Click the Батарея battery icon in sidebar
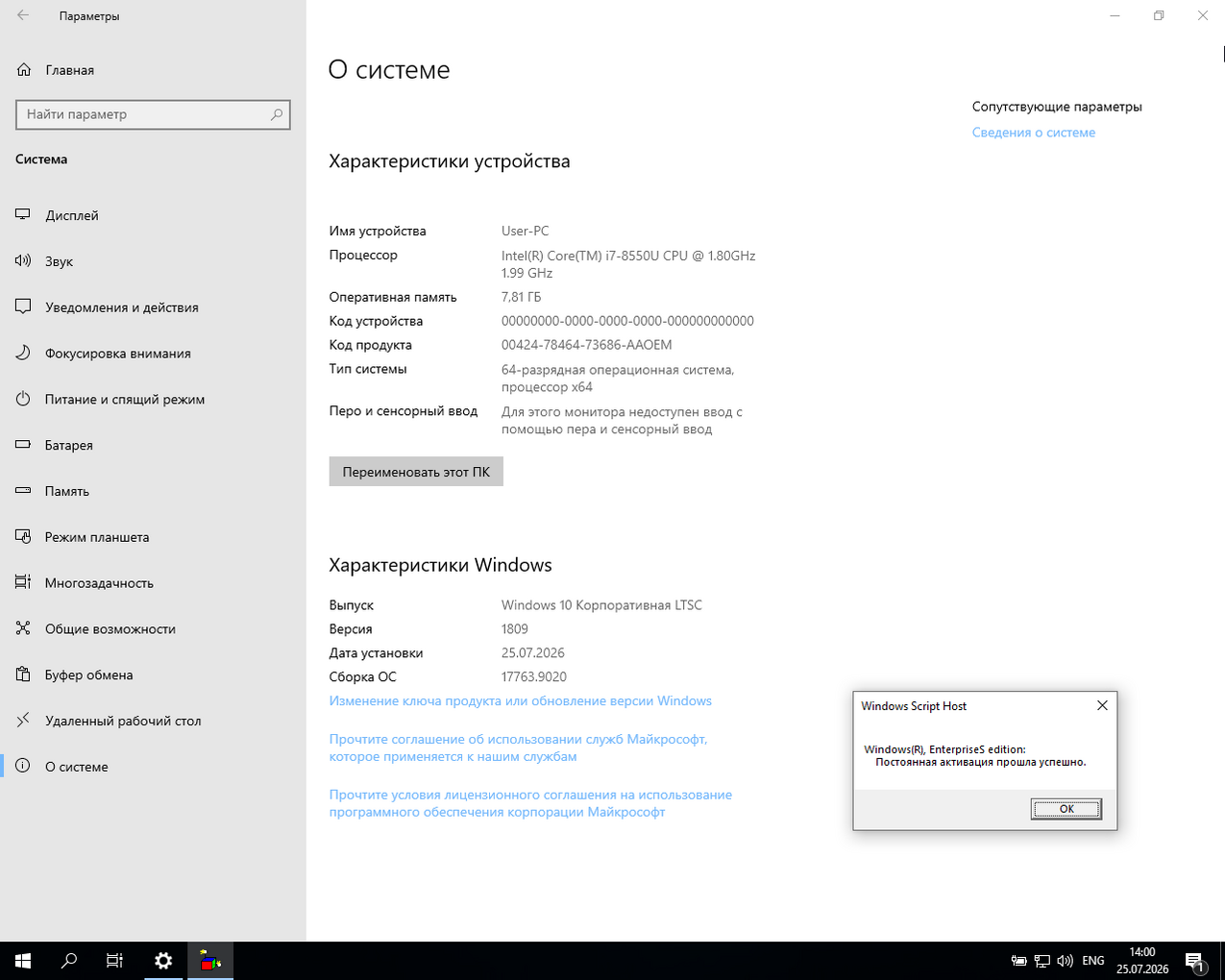The width and height of the screenshot is (1225, 980). tap(23, 445)
